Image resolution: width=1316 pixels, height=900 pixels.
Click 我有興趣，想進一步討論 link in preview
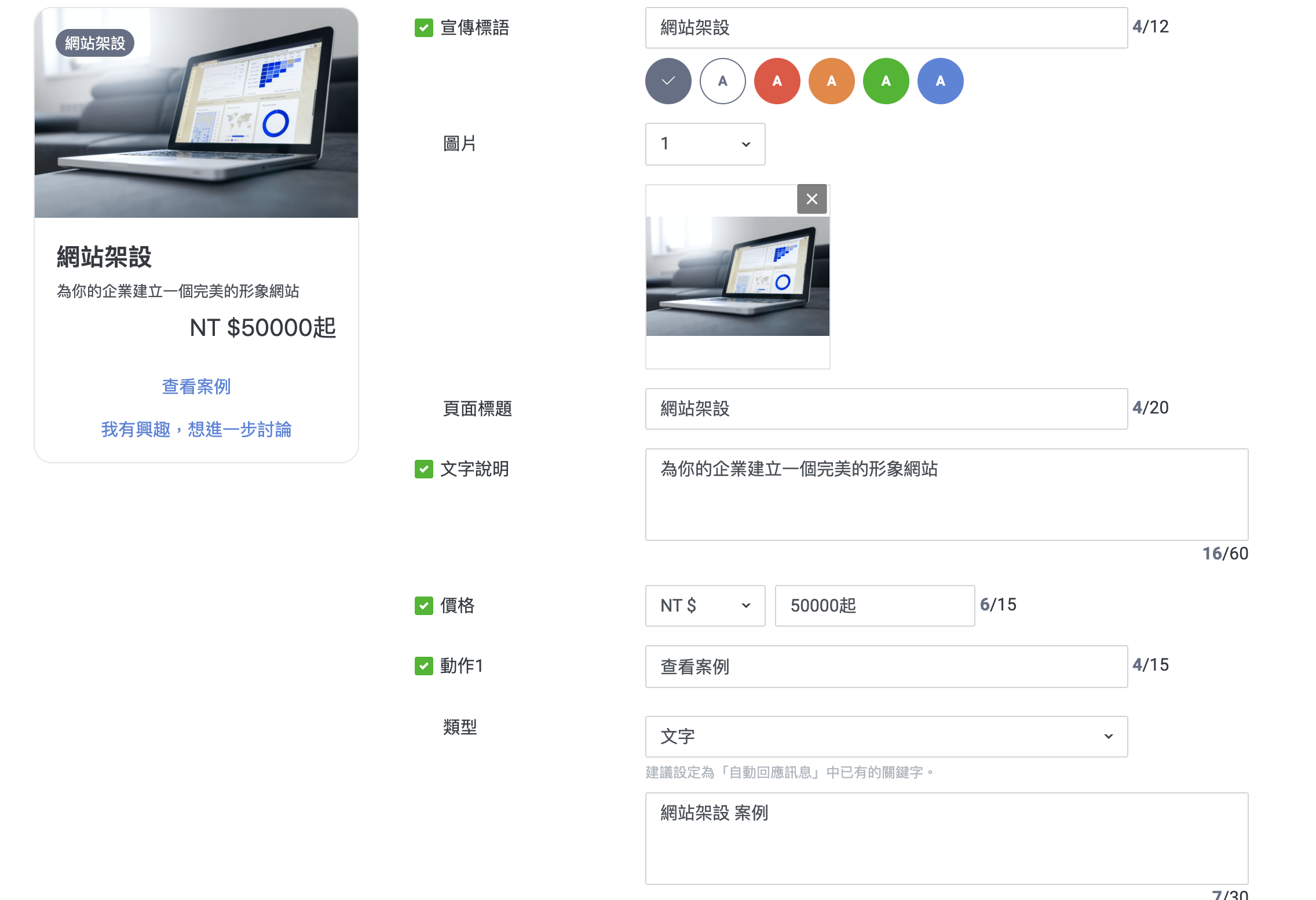click(x=196, y=430)
